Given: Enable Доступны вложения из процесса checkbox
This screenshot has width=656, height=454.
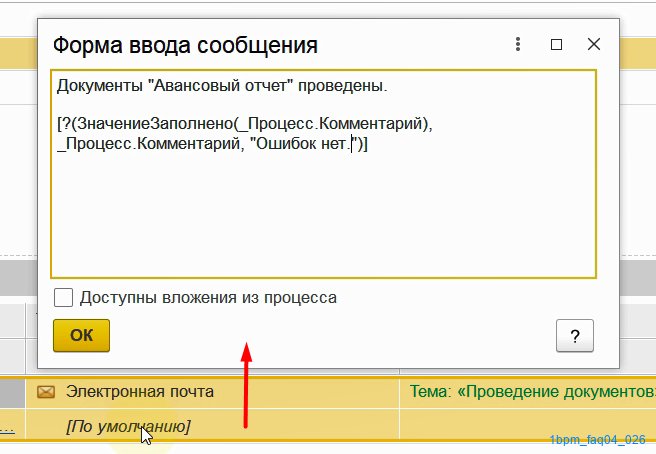Looking at the screenshot, I should click(x=63, y=298).
